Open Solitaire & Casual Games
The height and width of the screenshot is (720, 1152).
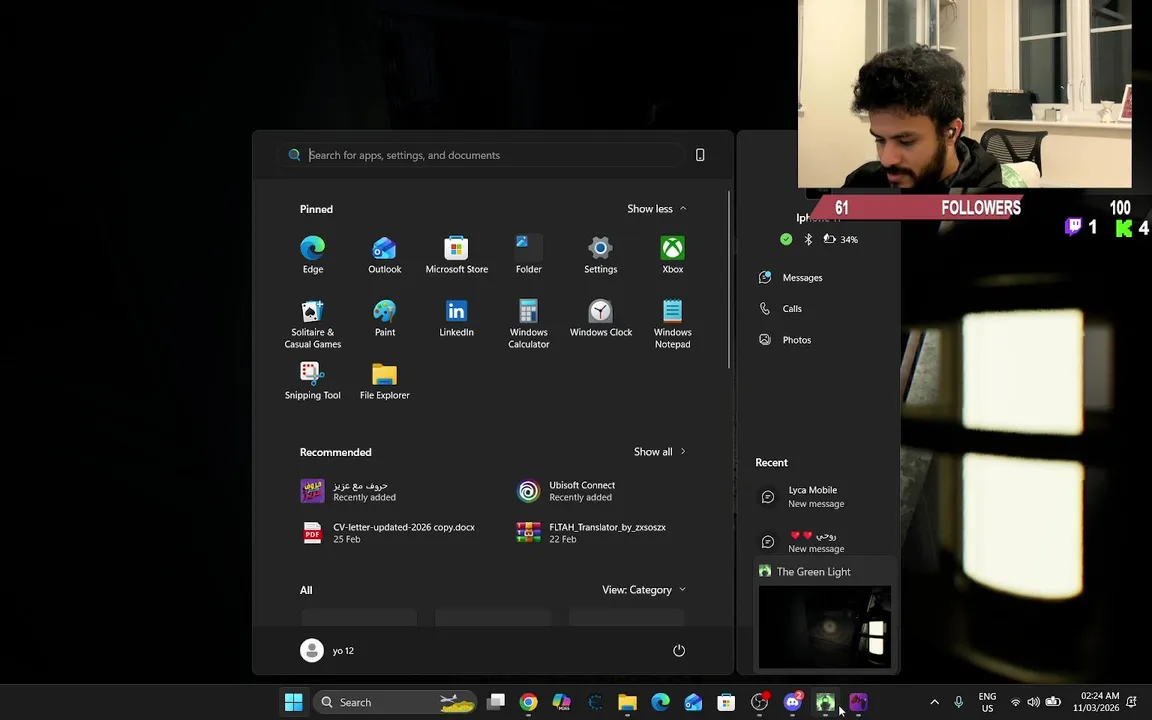pos(312,323)
